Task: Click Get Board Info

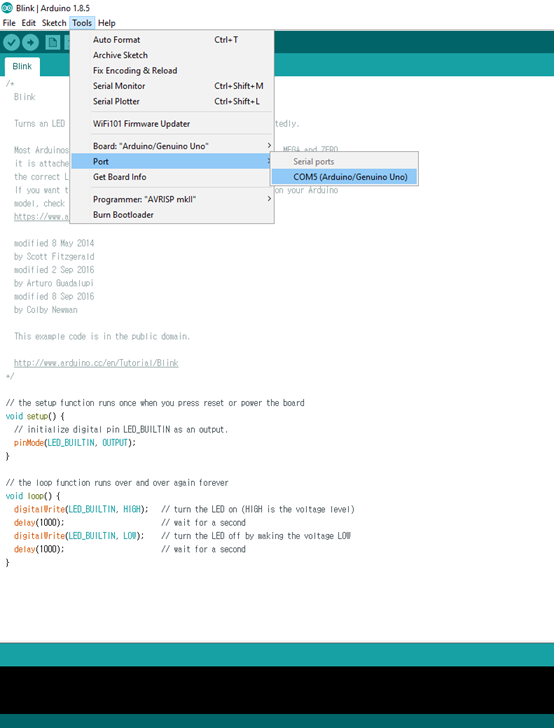Action: pyautogui.click(x=172, y=177)
